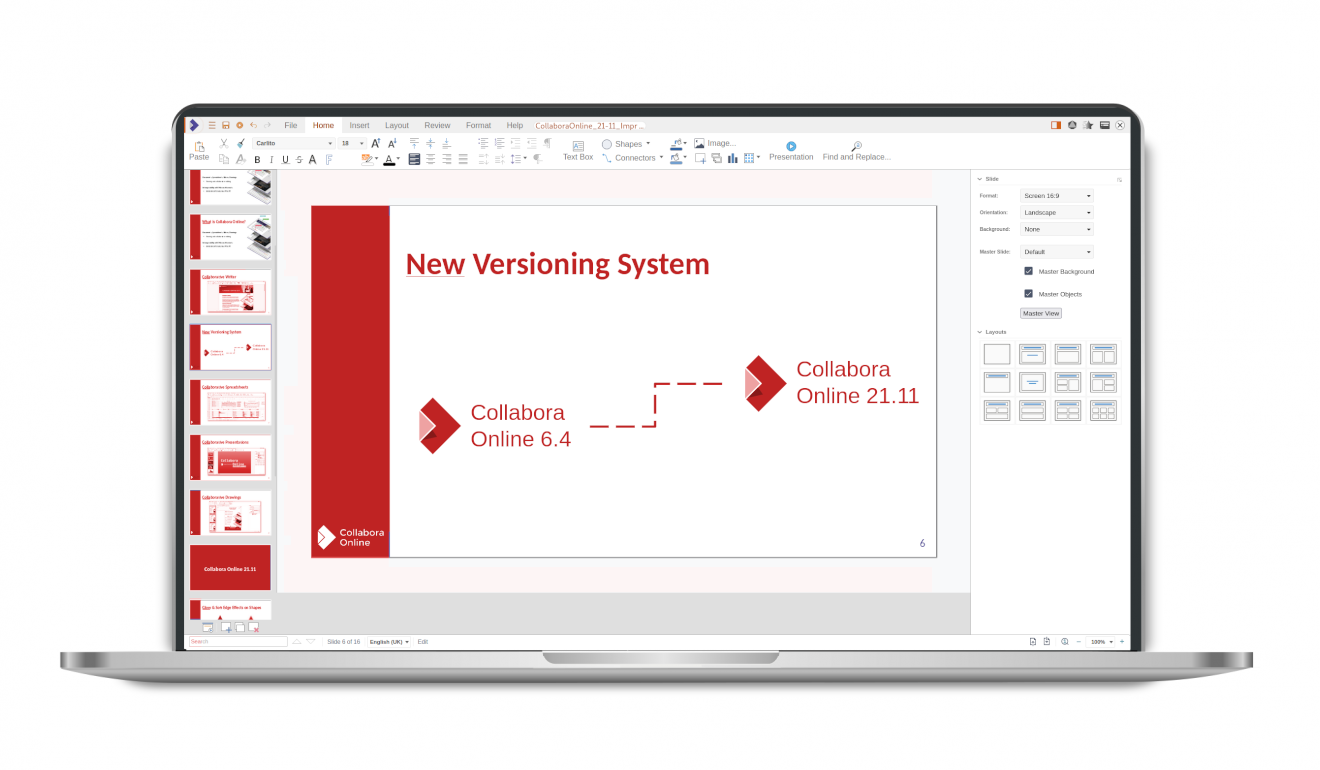Click the Undo arrow
This screenshot has width=1320, height=770.
[x=253, y=125]
